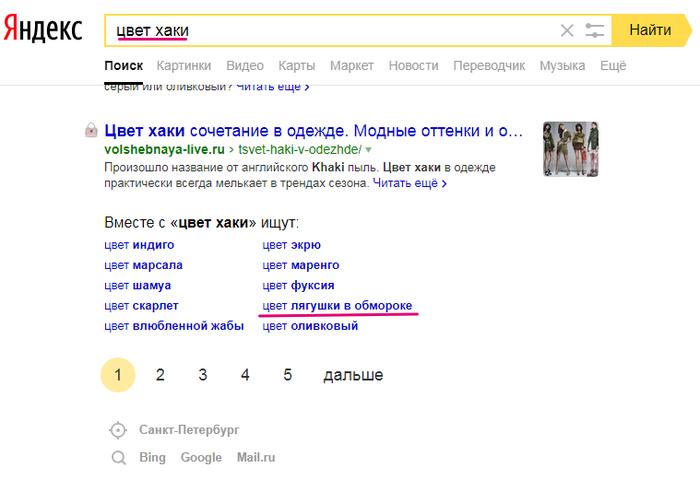The image size is (700, 480).
Task: Open the Санкт-Петербург region link
Action: (189, 430)
